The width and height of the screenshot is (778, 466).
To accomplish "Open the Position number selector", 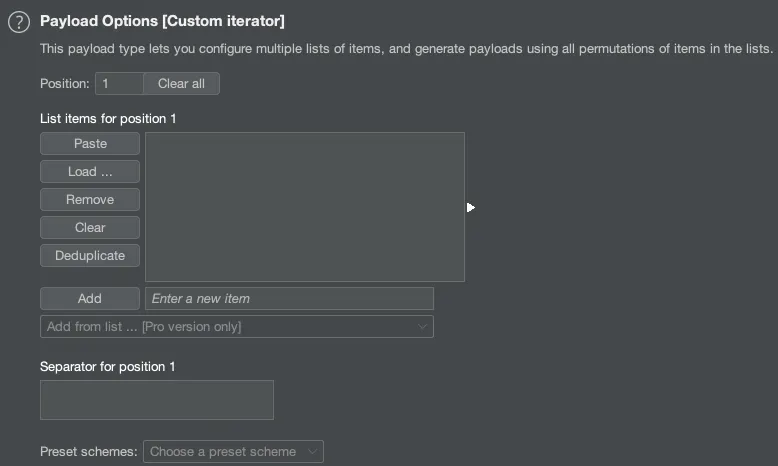I will coord(119,84).
